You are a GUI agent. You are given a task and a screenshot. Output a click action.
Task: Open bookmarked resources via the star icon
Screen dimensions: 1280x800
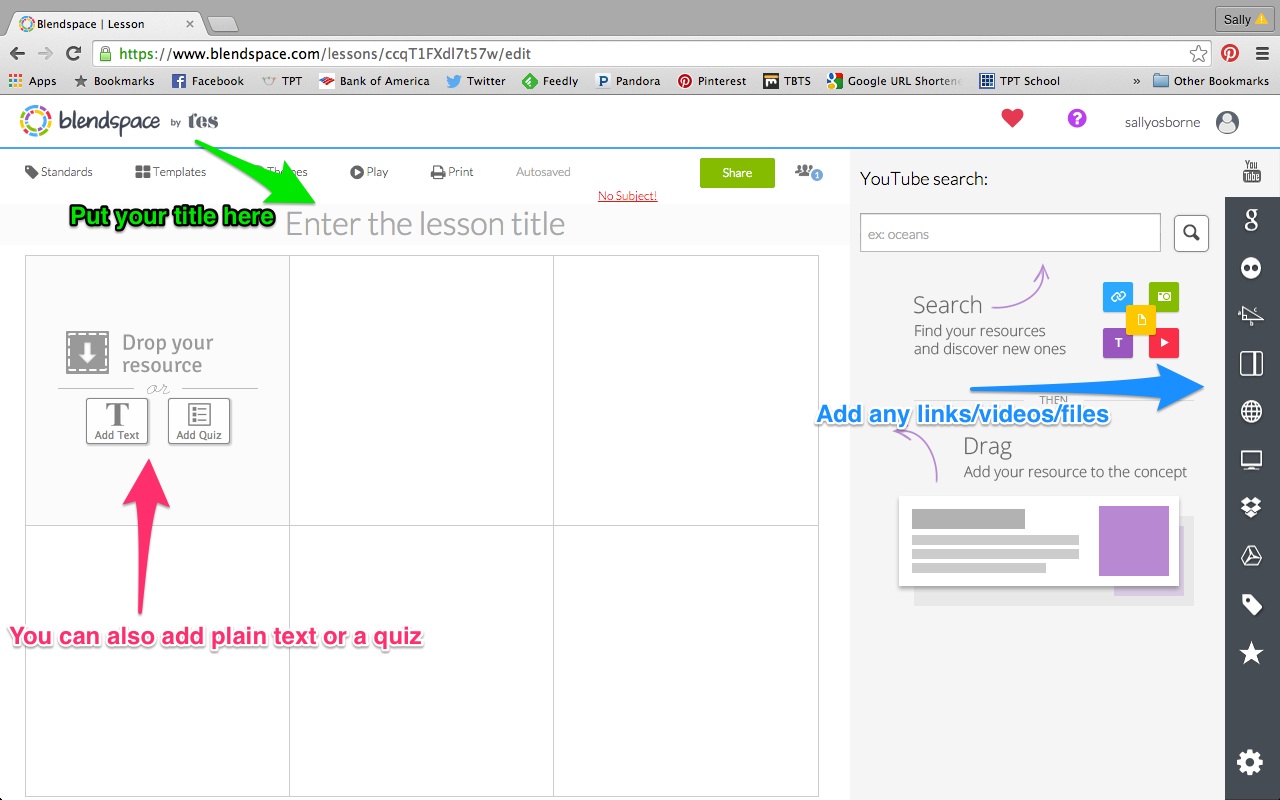[x=1251, y=652]
